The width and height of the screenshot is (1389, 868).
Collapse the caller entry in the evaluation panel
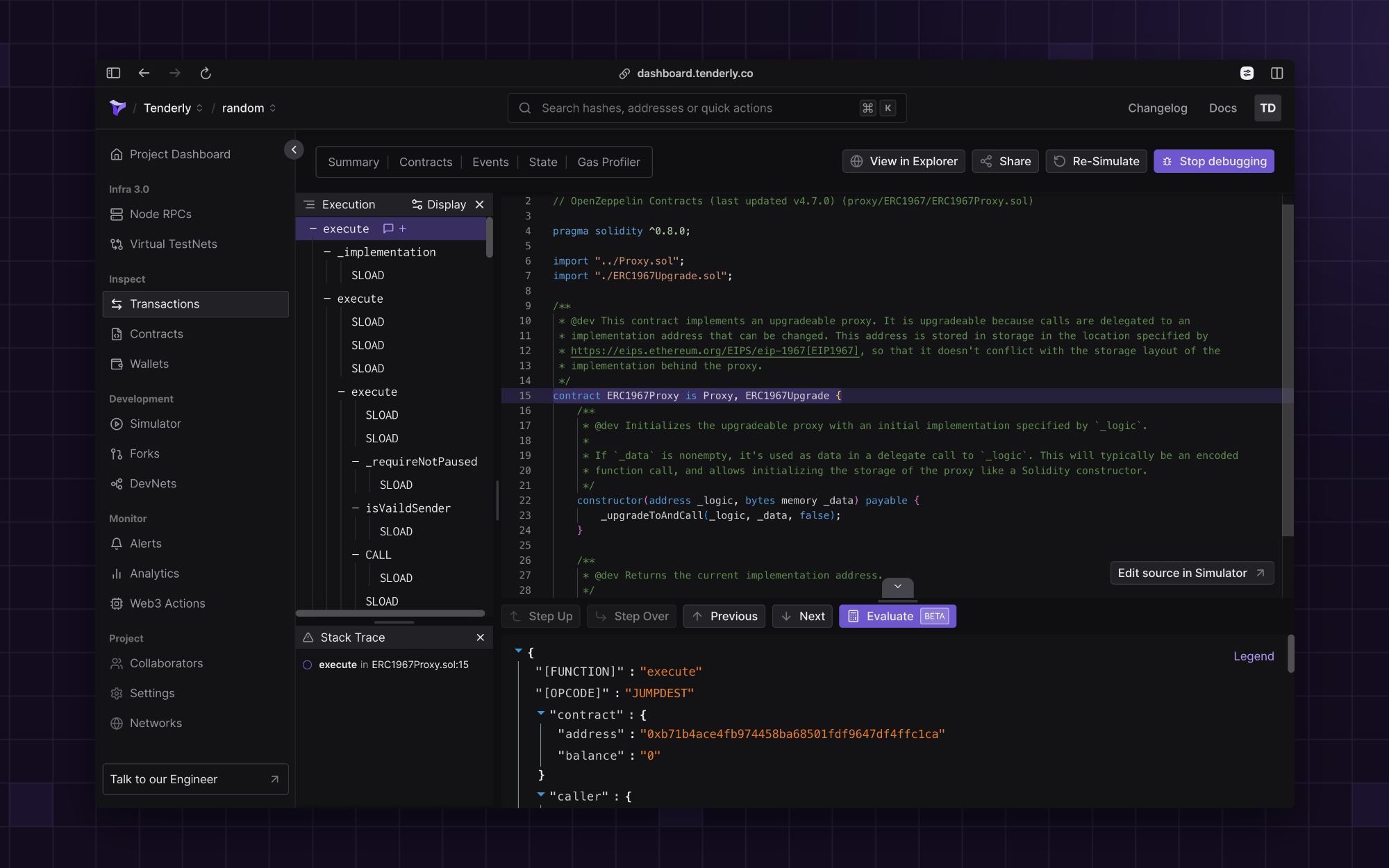(x=541, y=795)
